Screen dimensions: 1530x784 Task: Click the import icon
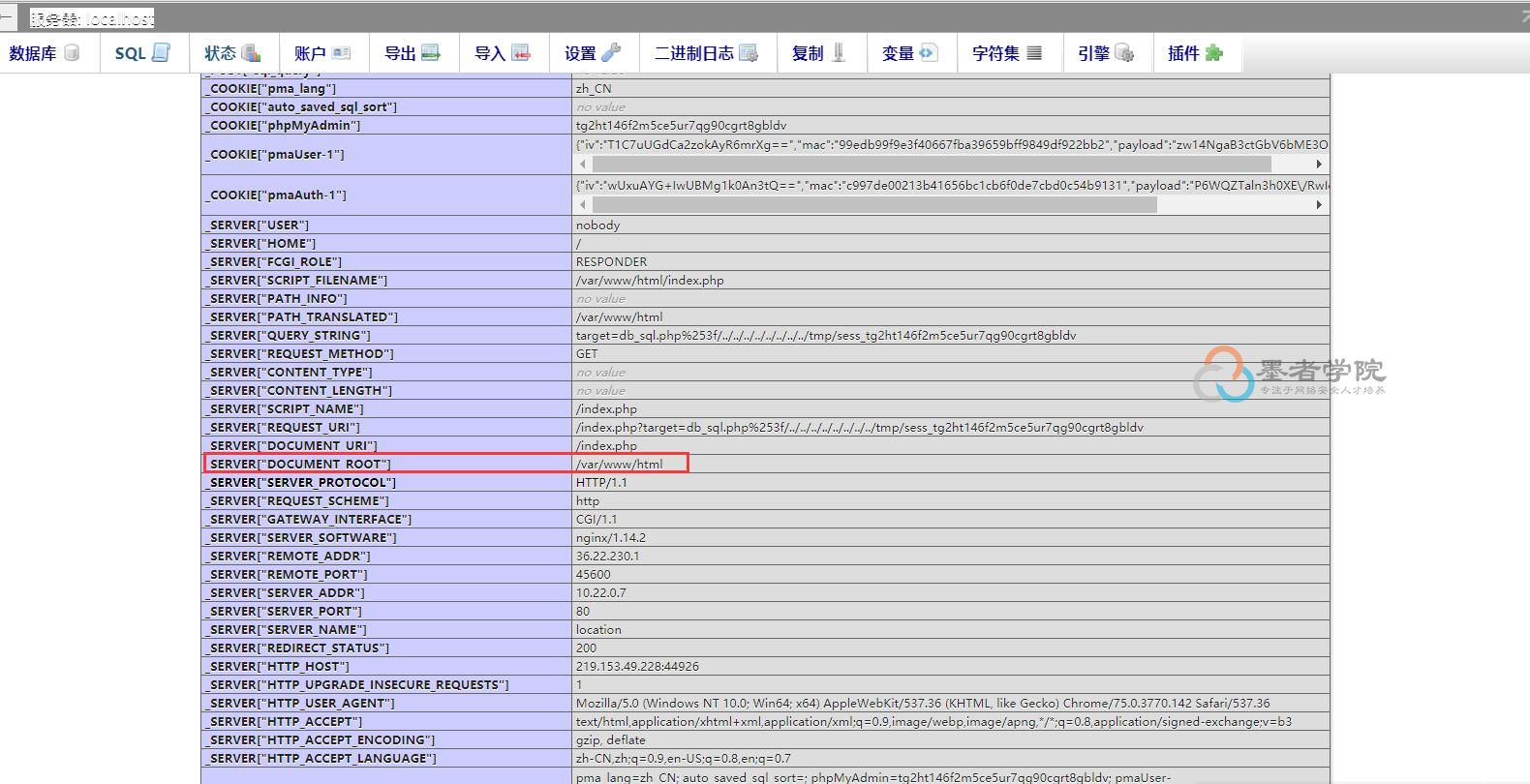(x=521, y=52)
